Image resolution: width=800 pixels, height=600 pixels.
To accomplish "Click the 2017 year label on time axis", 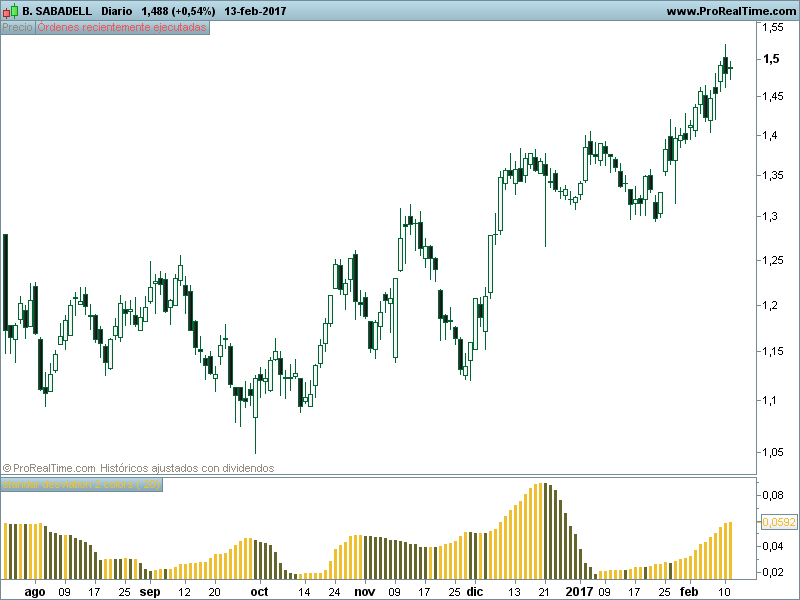I will [579, 592].
